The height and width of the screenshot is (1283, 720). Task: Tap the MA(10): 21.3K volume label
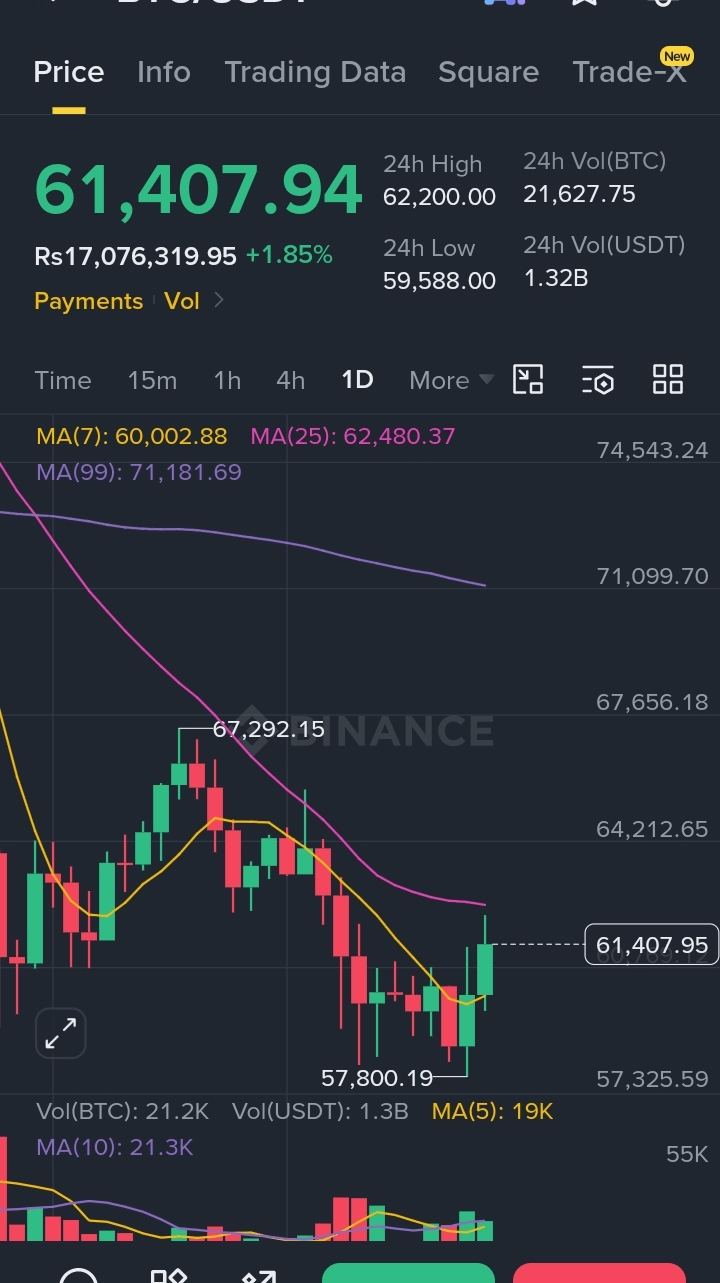pos(114,1147)
